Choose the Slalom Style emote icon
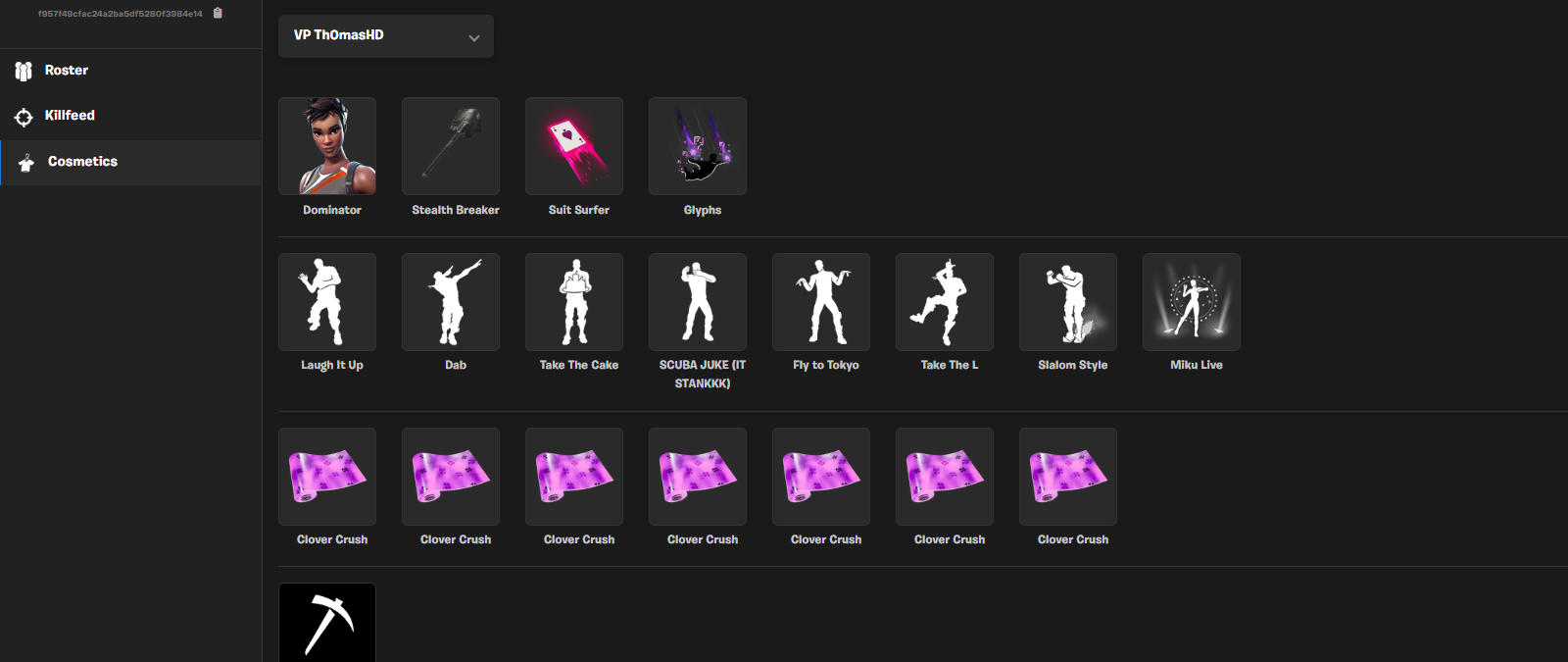The width and height of the screenshot is (1568, 662). point(1068,302)
